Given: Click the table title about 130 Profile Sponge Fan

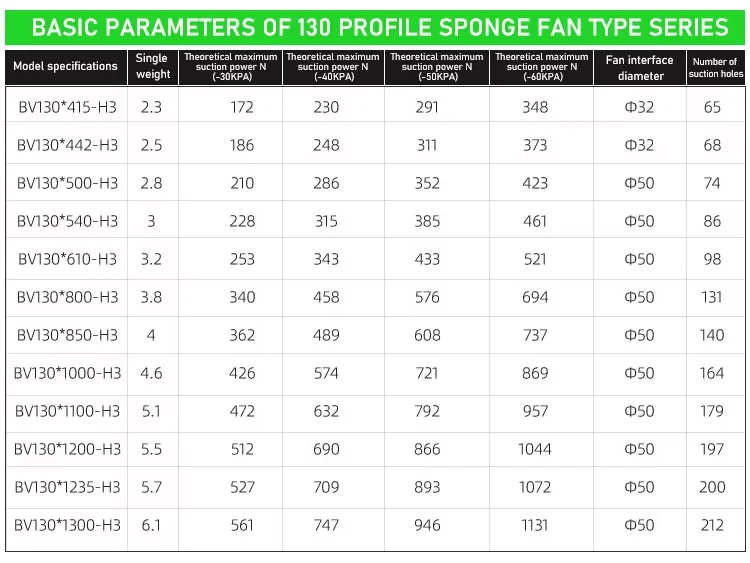Looking at the screenshot, I should pos(375,25).
